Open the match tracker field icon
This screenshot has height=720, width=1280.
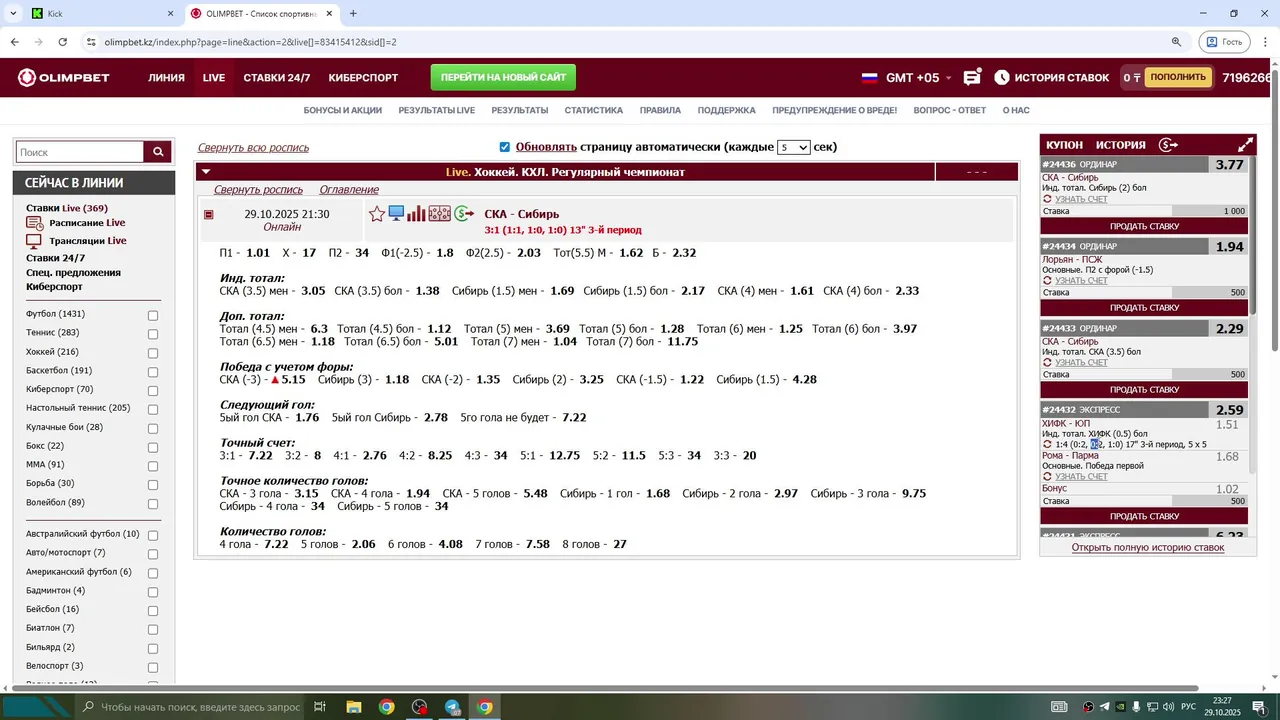(x=440, y=213)
